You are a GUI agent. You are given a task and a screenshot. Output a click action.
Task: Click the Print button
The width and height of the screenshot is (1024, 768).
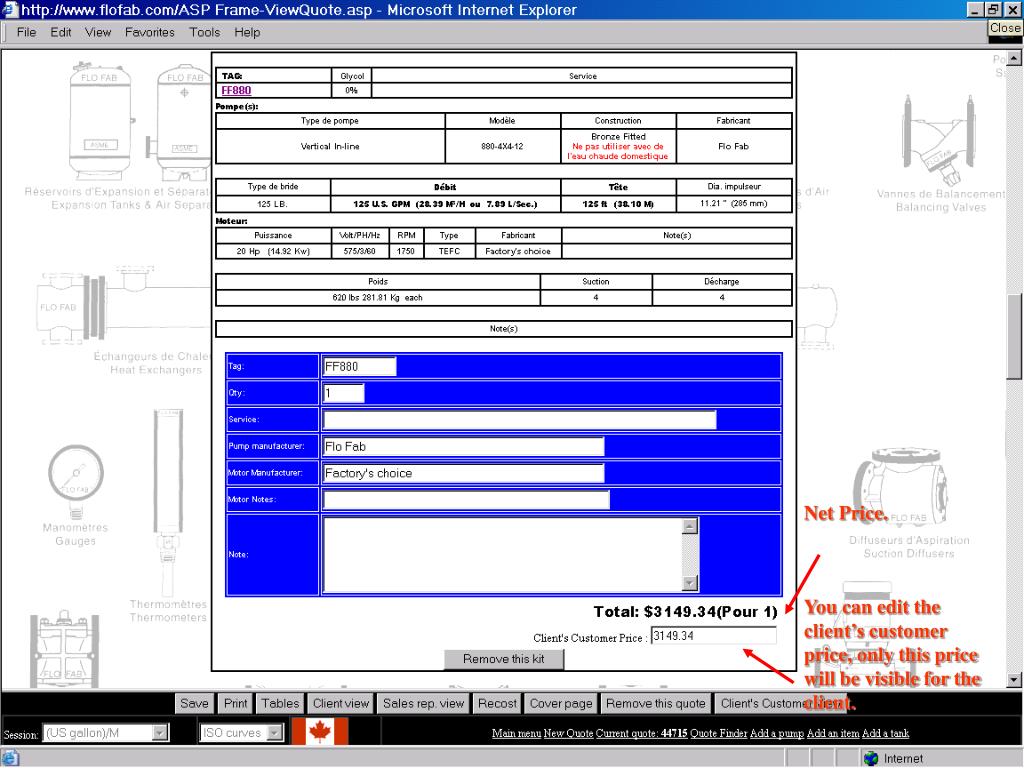pyautogui.click(x=235, y=703)
